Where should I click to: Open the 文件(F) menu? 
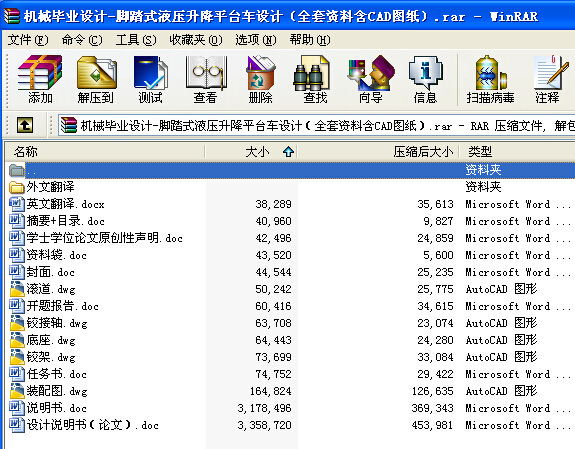[28, 40]
